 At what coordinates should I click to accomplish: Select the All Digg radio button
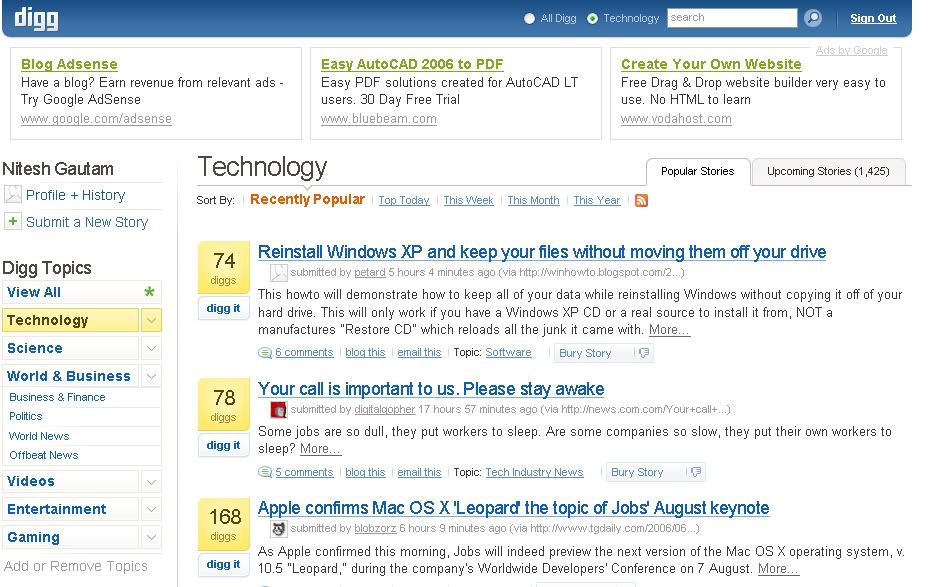[529, 19]
